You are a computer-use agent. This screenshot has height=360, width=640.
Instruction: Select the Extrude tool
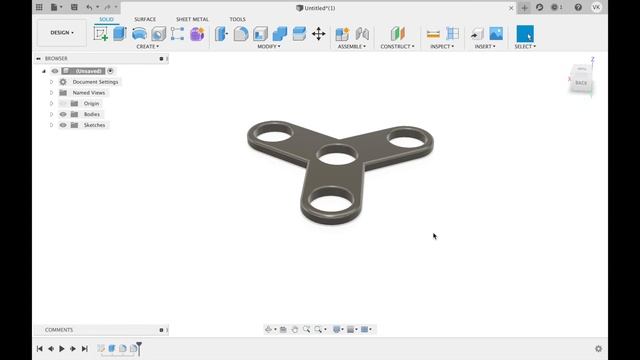tap(120, 34)
